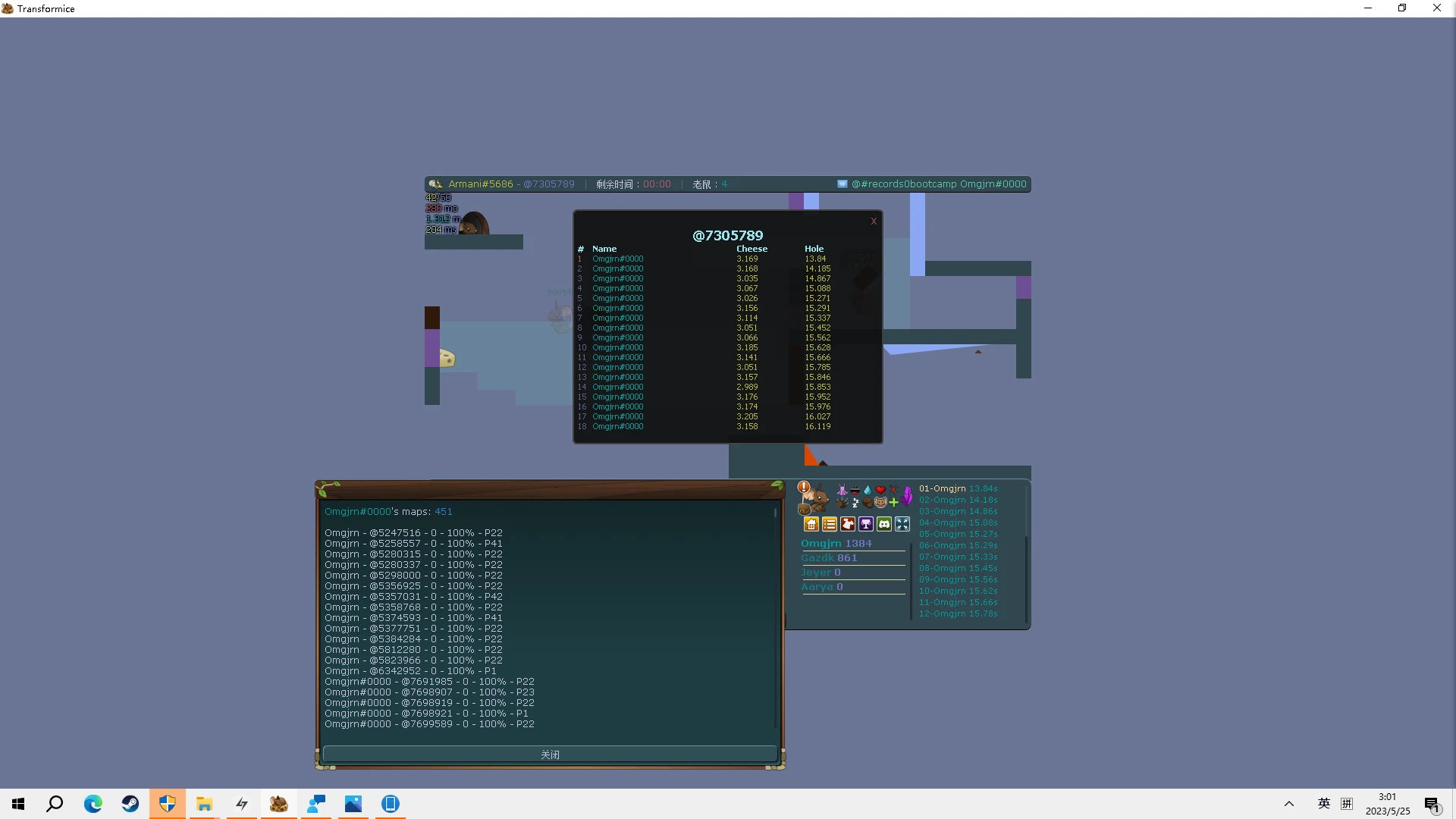The width and height of the screenshot is (1456, 819).
Task: Show hidden system tray icons
Action: tap(1289, 804)
